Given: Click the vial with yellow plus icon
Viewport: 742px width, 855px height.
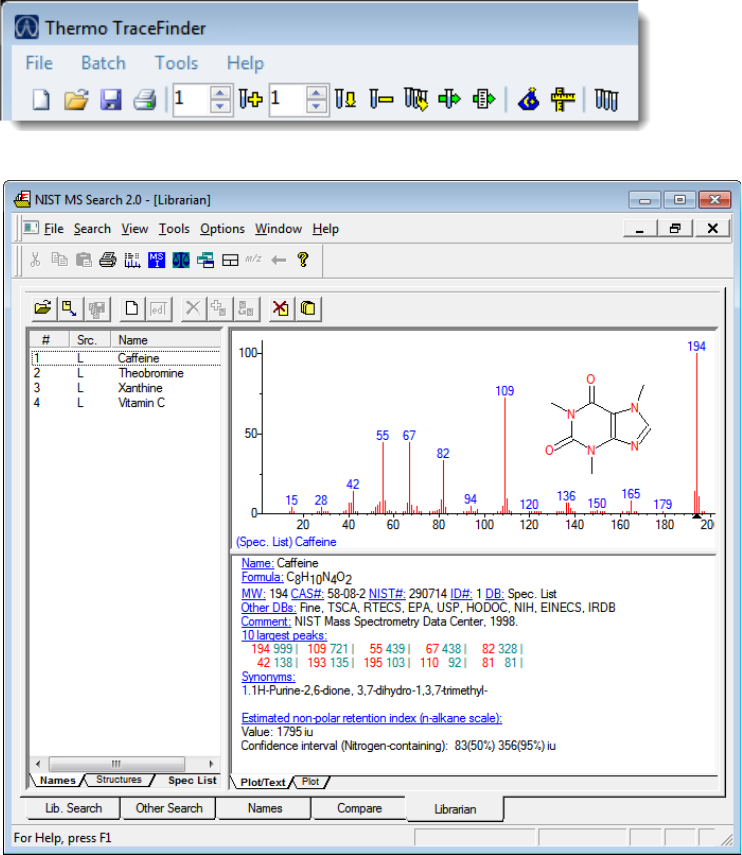Looking at the screenshot, I should pos(251,99).
